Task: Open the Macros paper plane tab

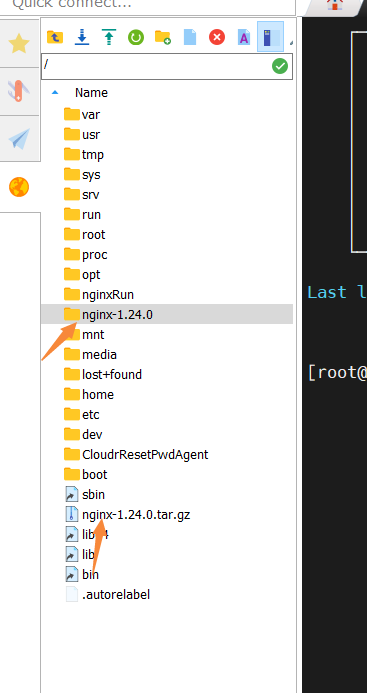Action: point(19,139)
